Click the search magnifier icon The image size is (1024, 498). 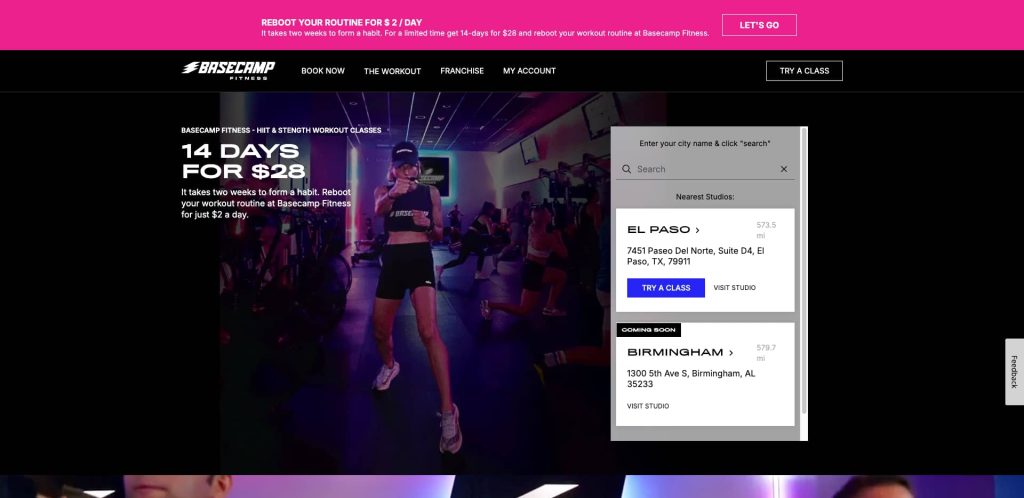pos(626,169)
